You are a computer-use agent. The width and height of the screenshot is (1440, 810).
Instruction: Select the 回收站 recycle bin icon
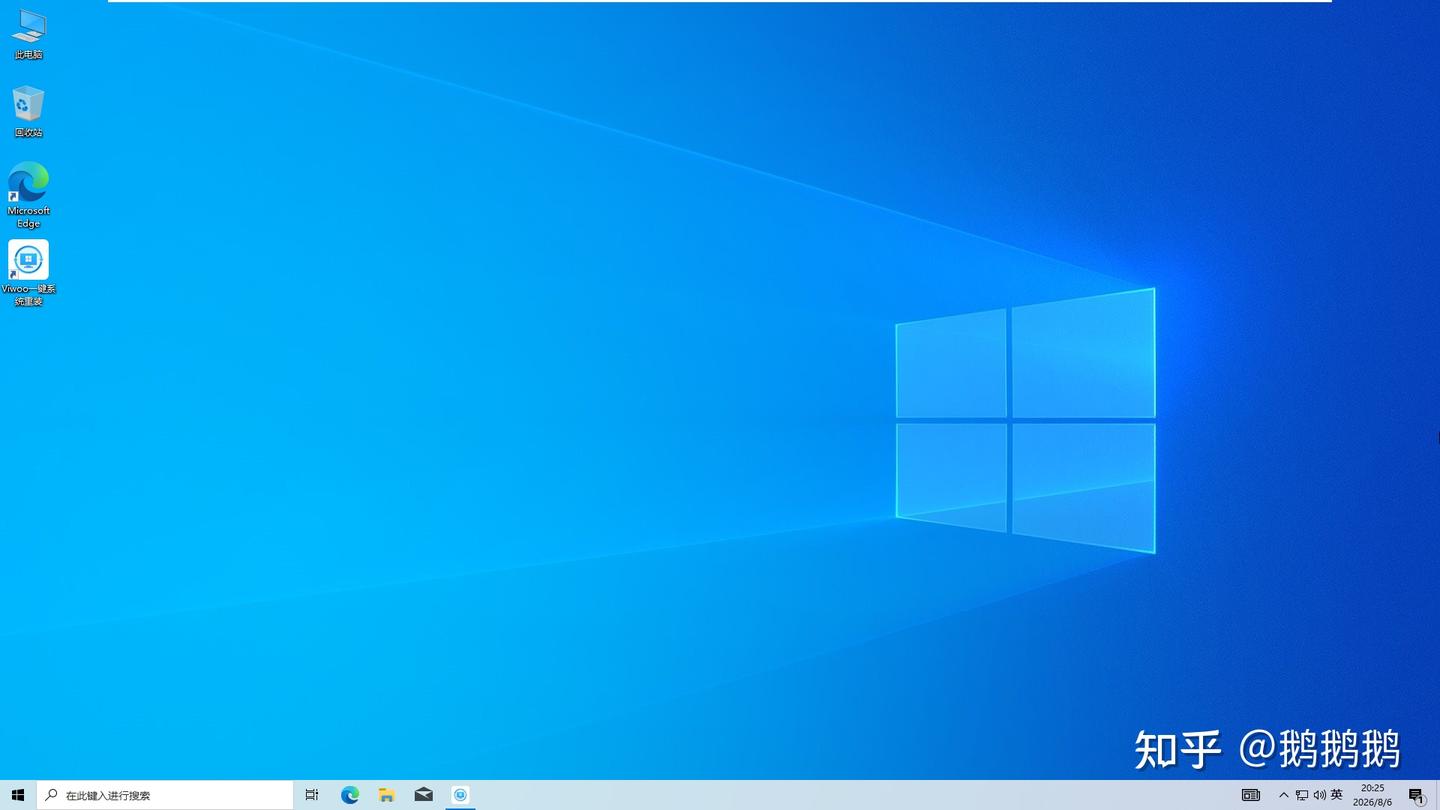(28, 112)
